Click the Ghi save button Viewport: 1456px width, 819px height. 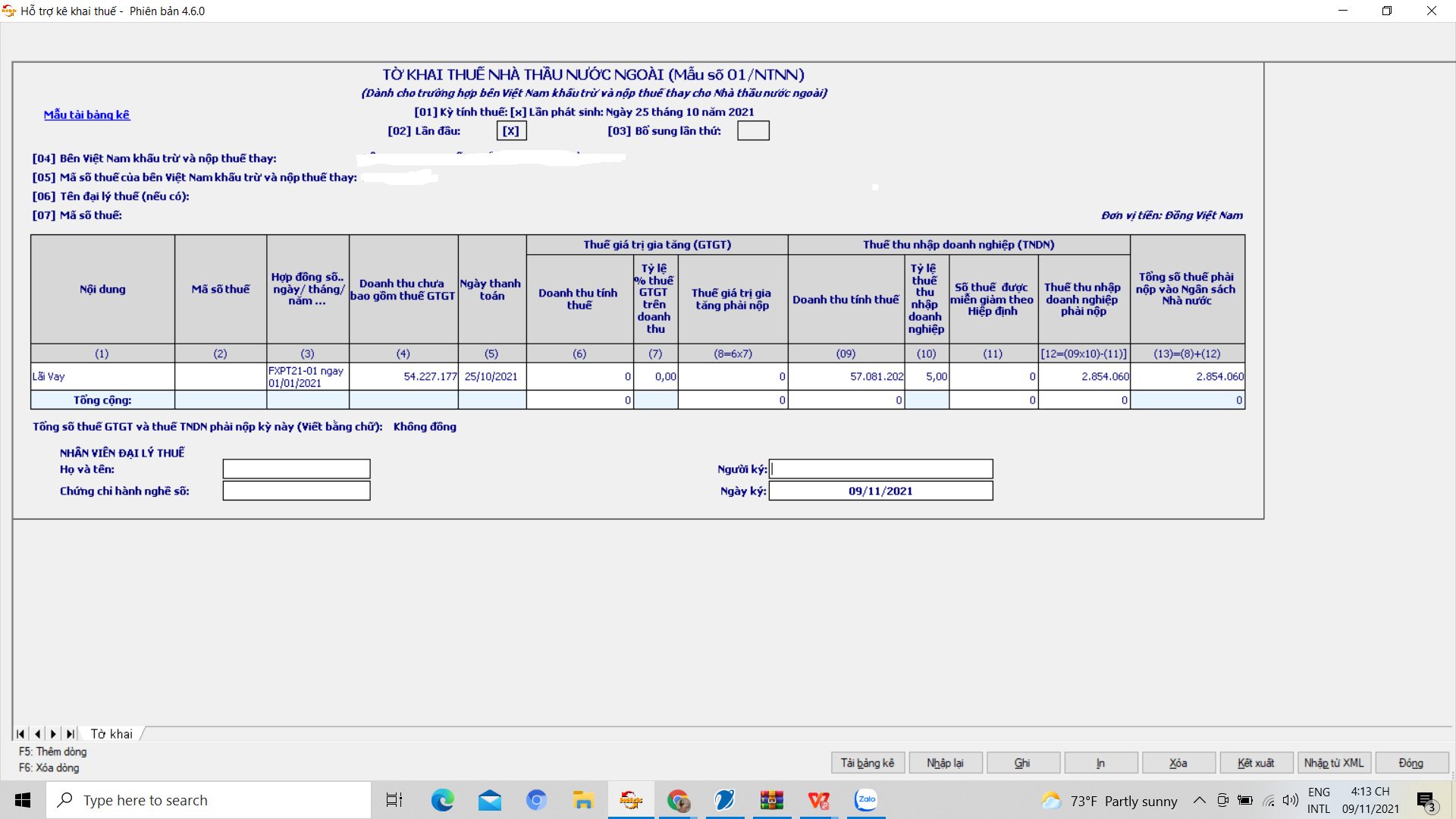tap(1022, 763)
